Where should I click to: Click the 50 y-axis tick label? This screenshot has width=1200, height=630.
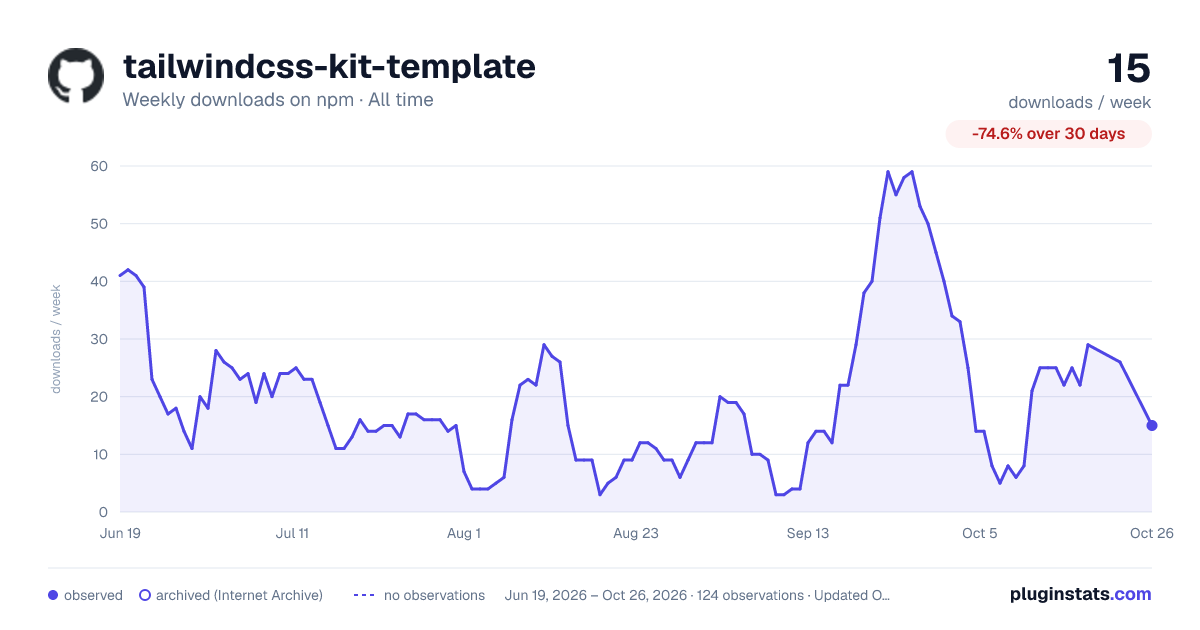pos(99,224)
